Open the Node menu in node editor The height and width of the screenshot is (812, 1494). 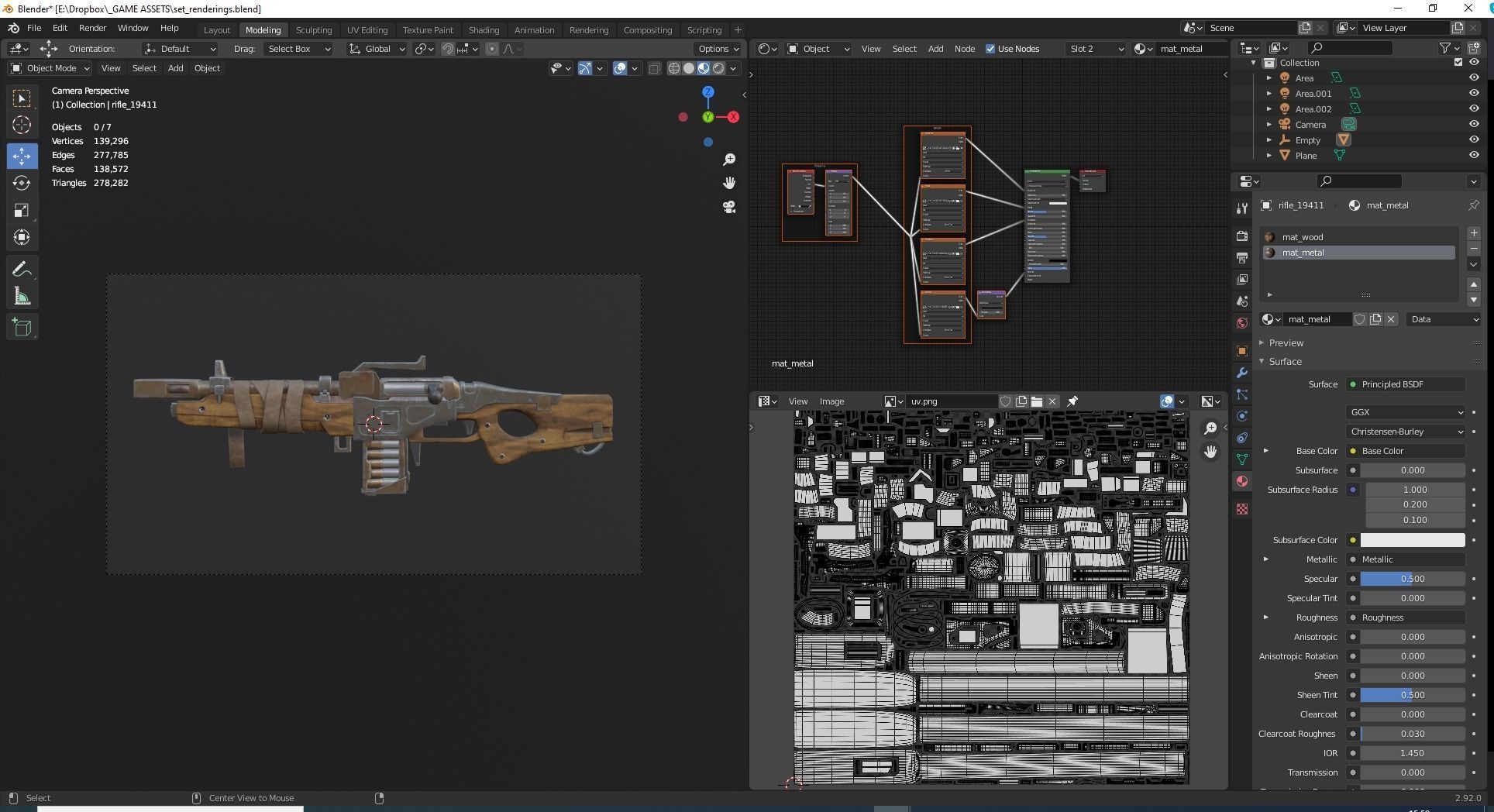[964, 49]
